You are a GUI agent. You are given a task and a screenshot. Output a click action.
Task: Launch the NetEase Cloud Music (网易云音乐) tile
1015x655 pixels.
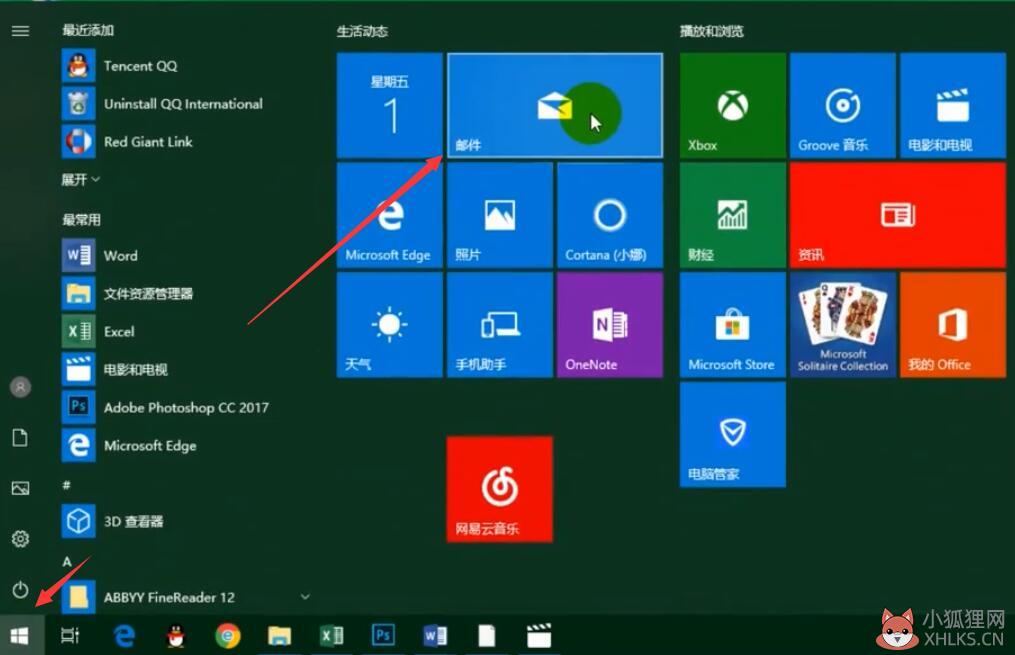coord(500,489)
